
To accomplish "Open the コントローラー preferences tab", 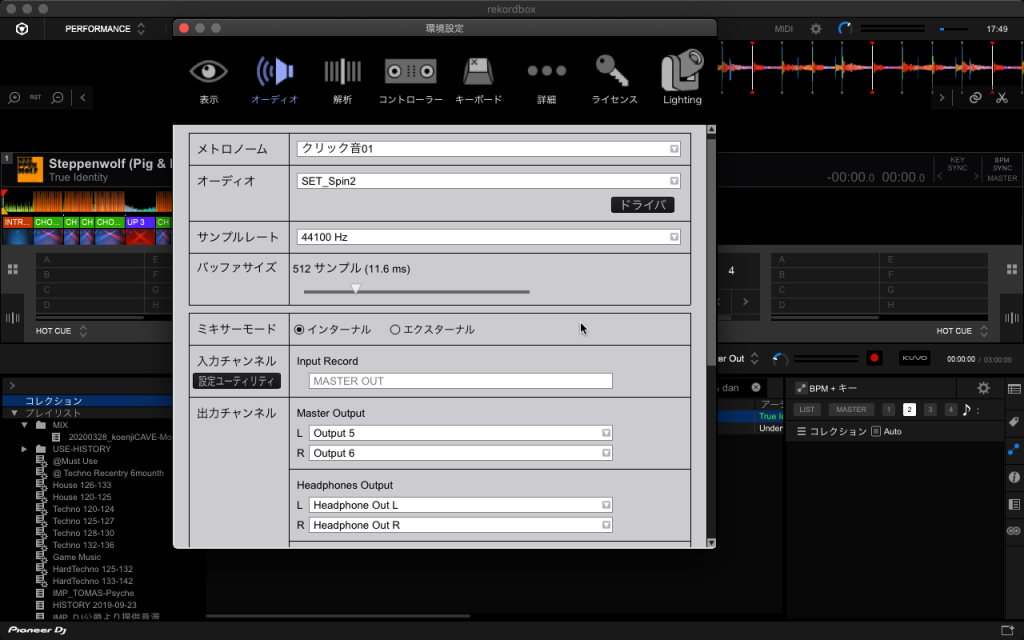I will point(410,81).
